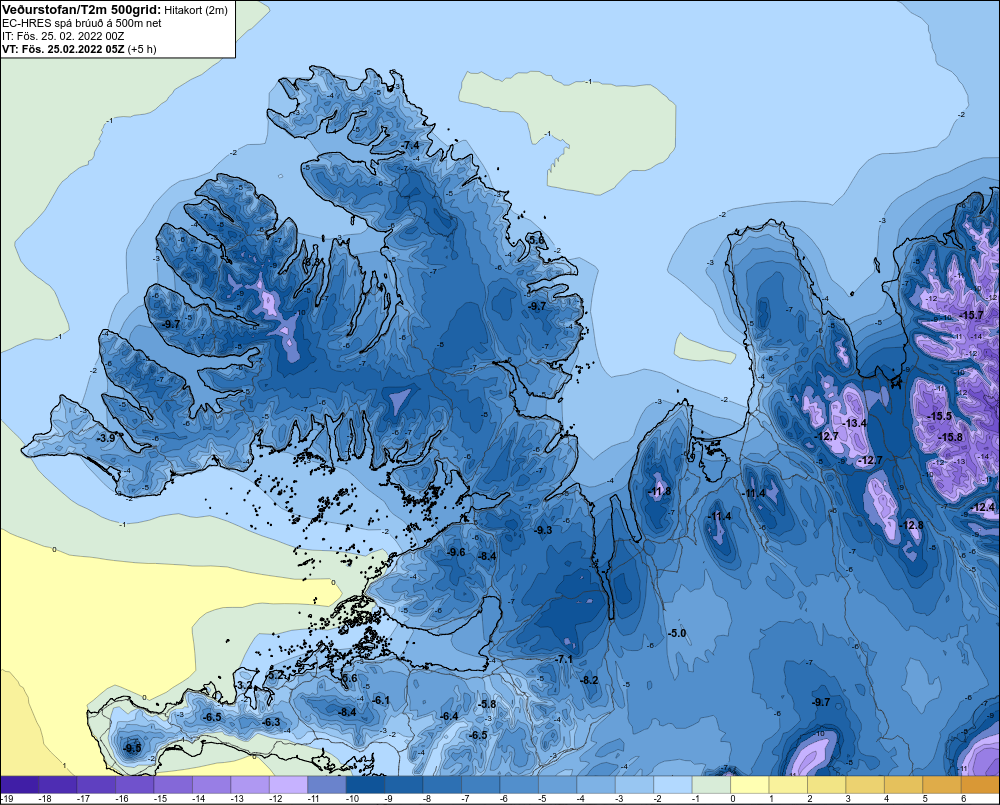Viewport: 1000px width, 805px height.
Task: Select the line 'EC-HRES spá brúuð á 500m net'
Action: point(82,23)
